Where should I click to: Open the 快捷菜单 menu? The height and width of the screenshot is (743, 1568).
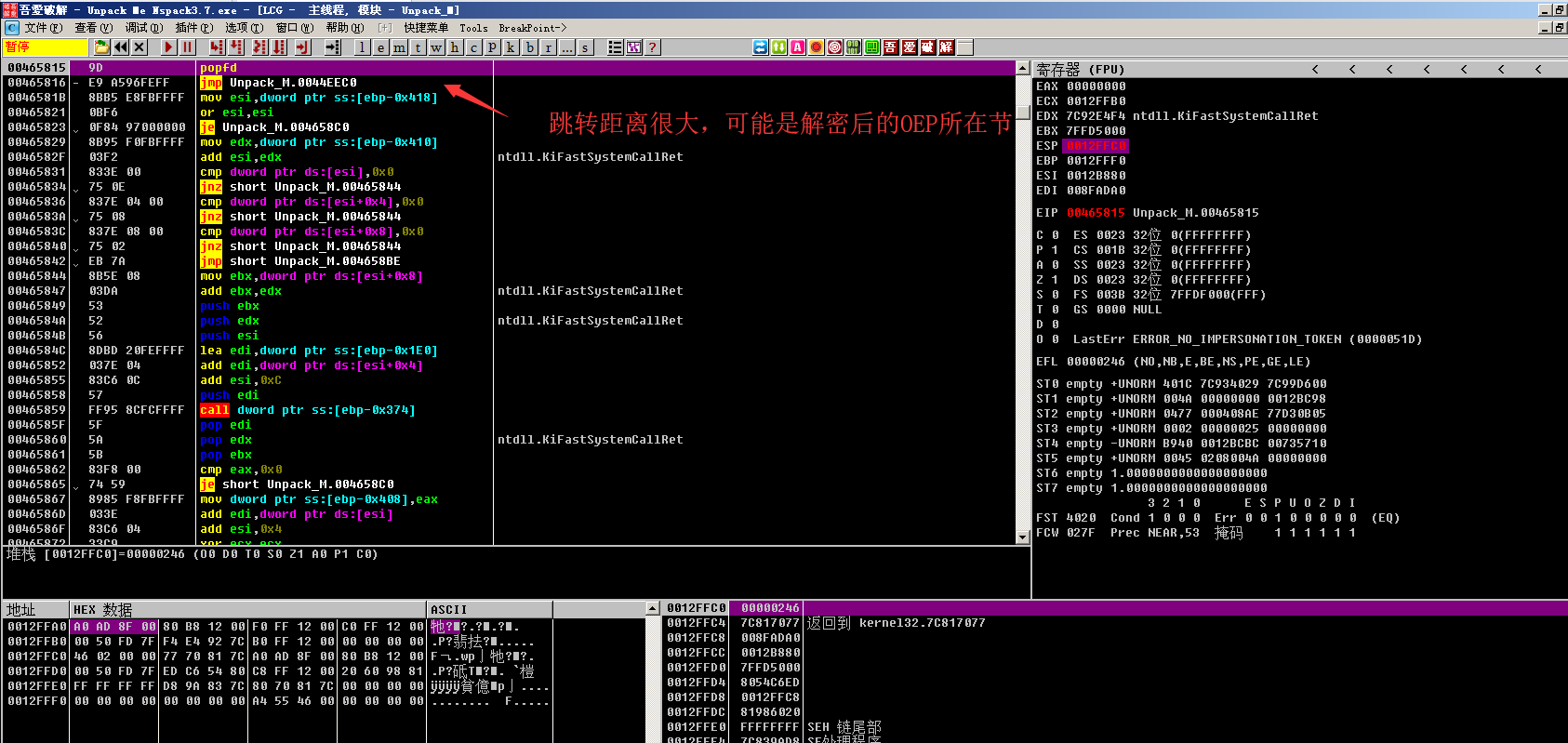click(x=426, y=28)
